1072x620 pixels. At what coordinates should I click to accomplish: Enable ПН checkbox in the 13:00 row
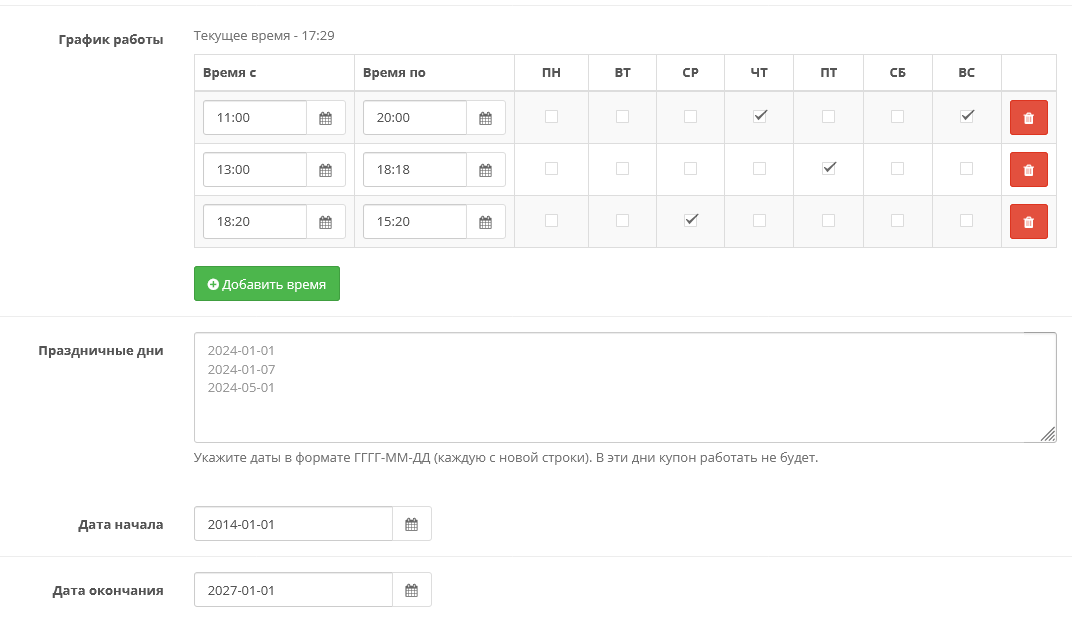tap(551, 168)
